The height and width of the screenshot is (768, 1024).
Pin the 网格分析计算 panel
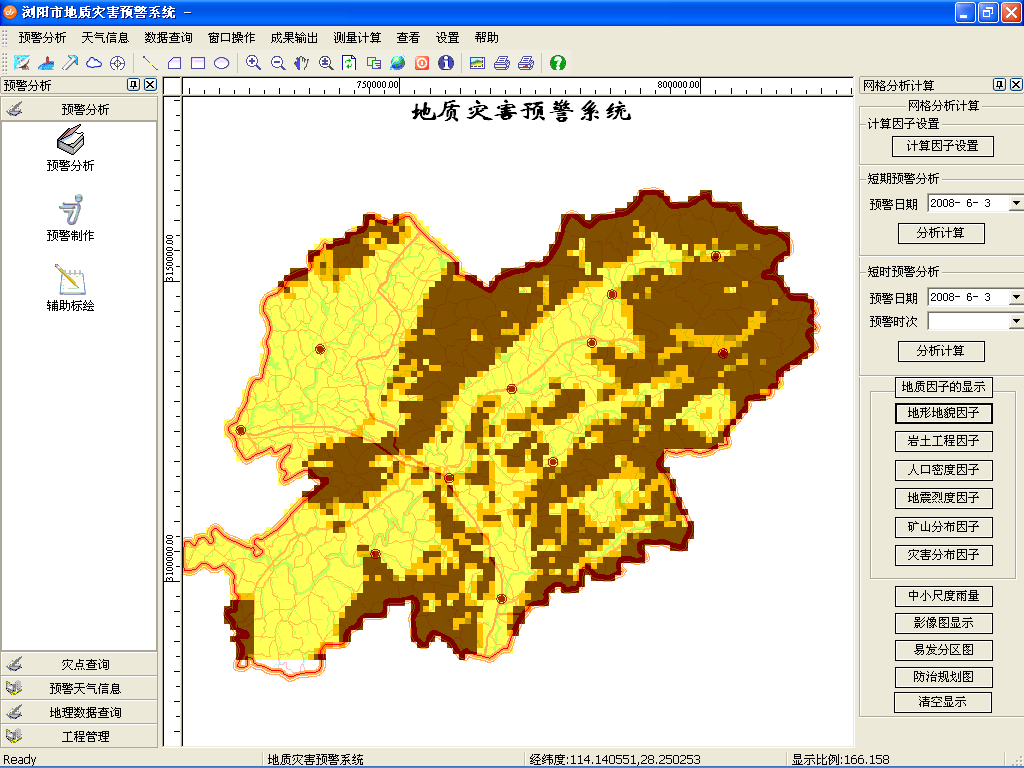998,85
